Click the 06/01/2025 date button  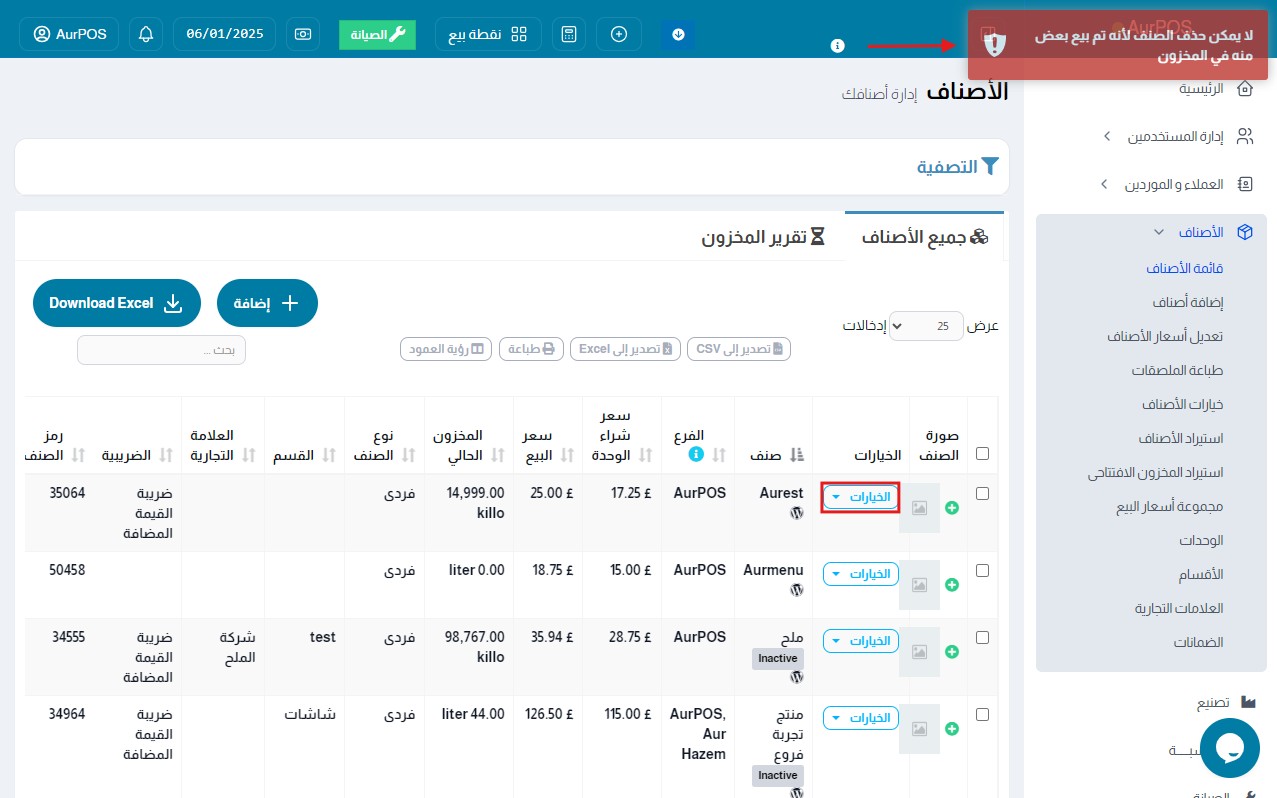[x=224, y=34]
